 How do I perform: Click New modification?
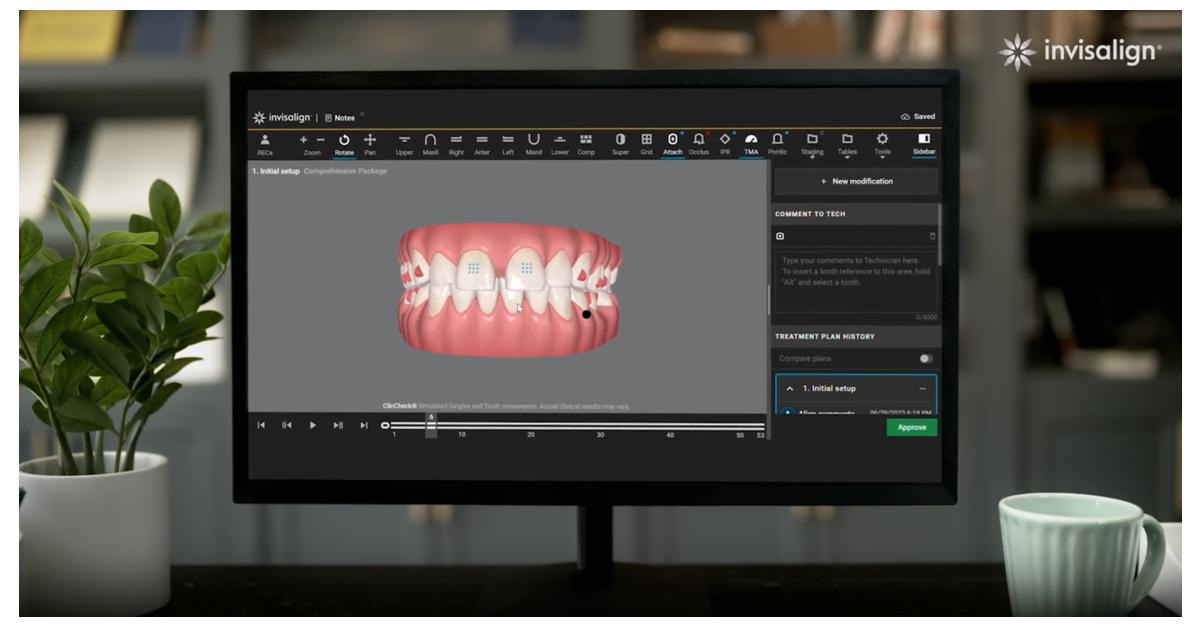point(857,181)
